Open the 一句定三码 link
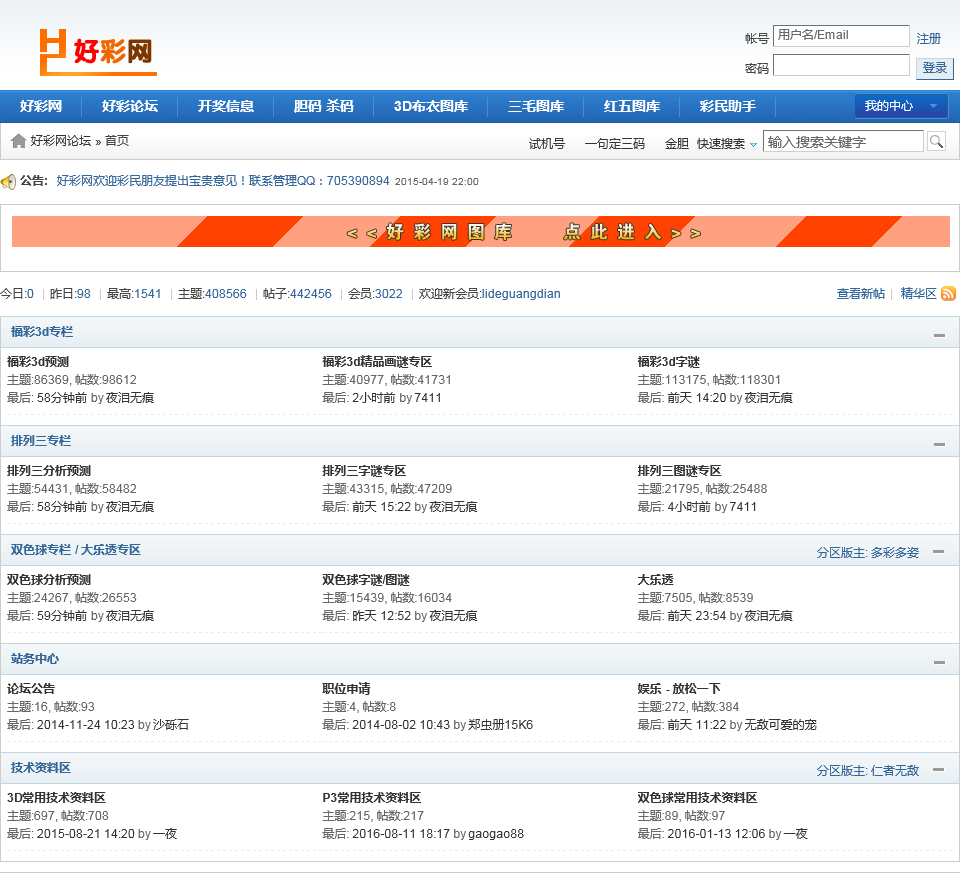The image size is (960, 873). 615,143
